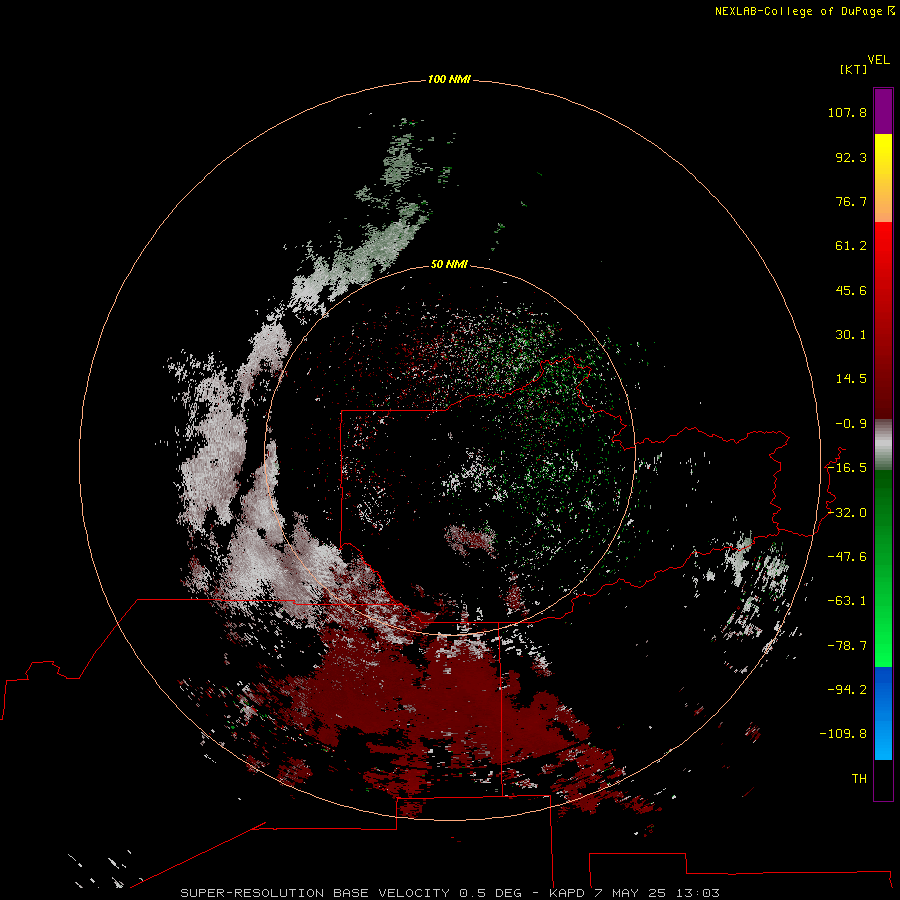900x900 pixels.
Task: Click the 107.8 value on velocity scale
Action: point(847,112)
